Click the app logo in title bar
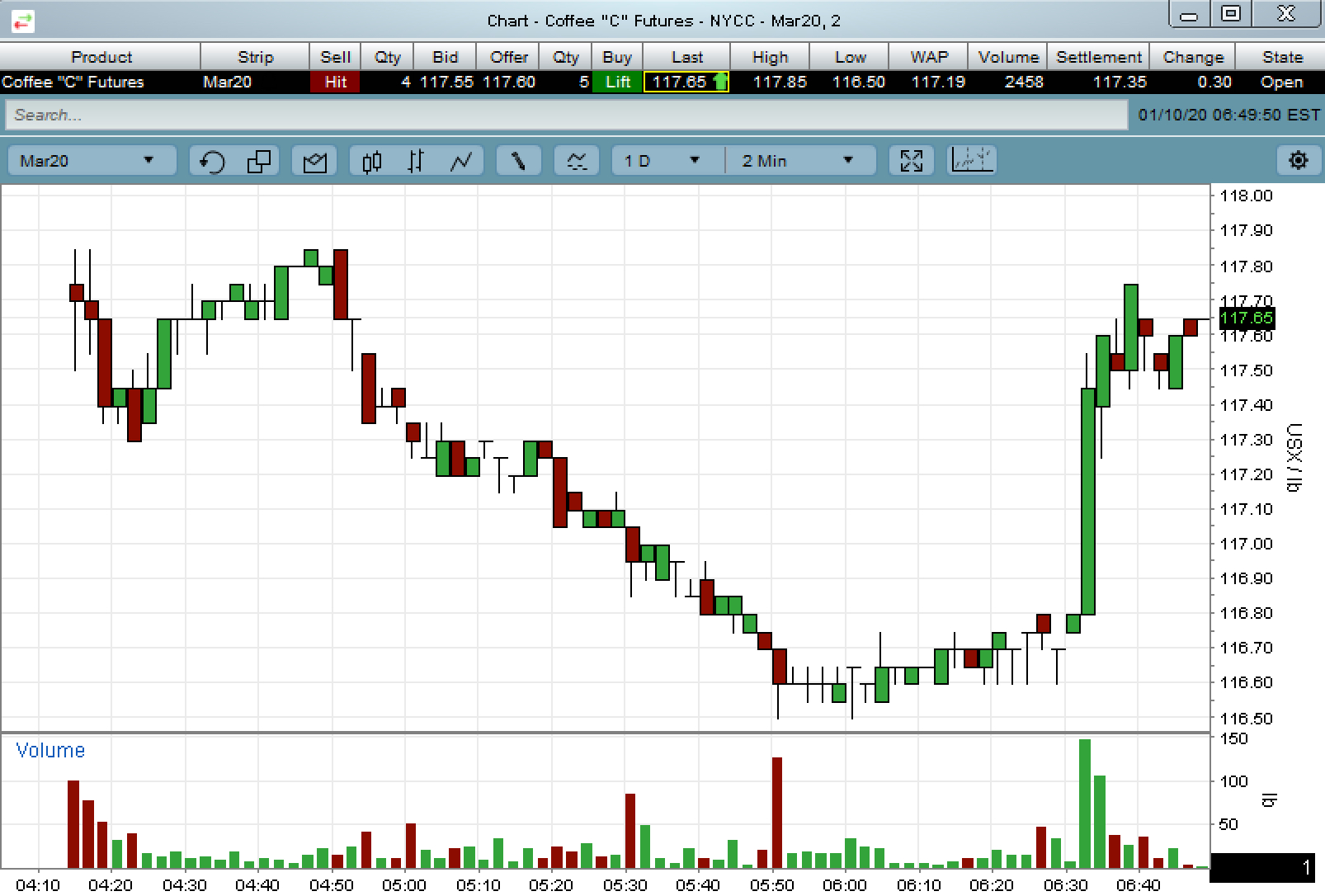This screenshot has height=896, width=1325. click(x=22, y=21)
